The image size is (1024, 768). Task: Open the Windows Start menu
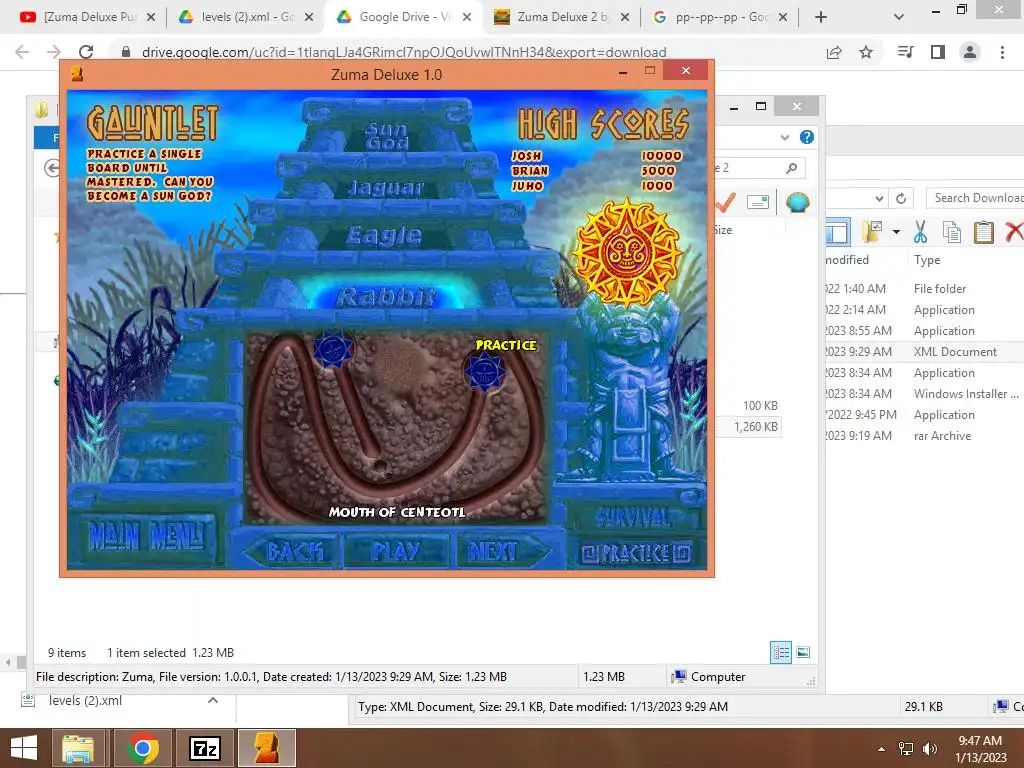(24, 748)
